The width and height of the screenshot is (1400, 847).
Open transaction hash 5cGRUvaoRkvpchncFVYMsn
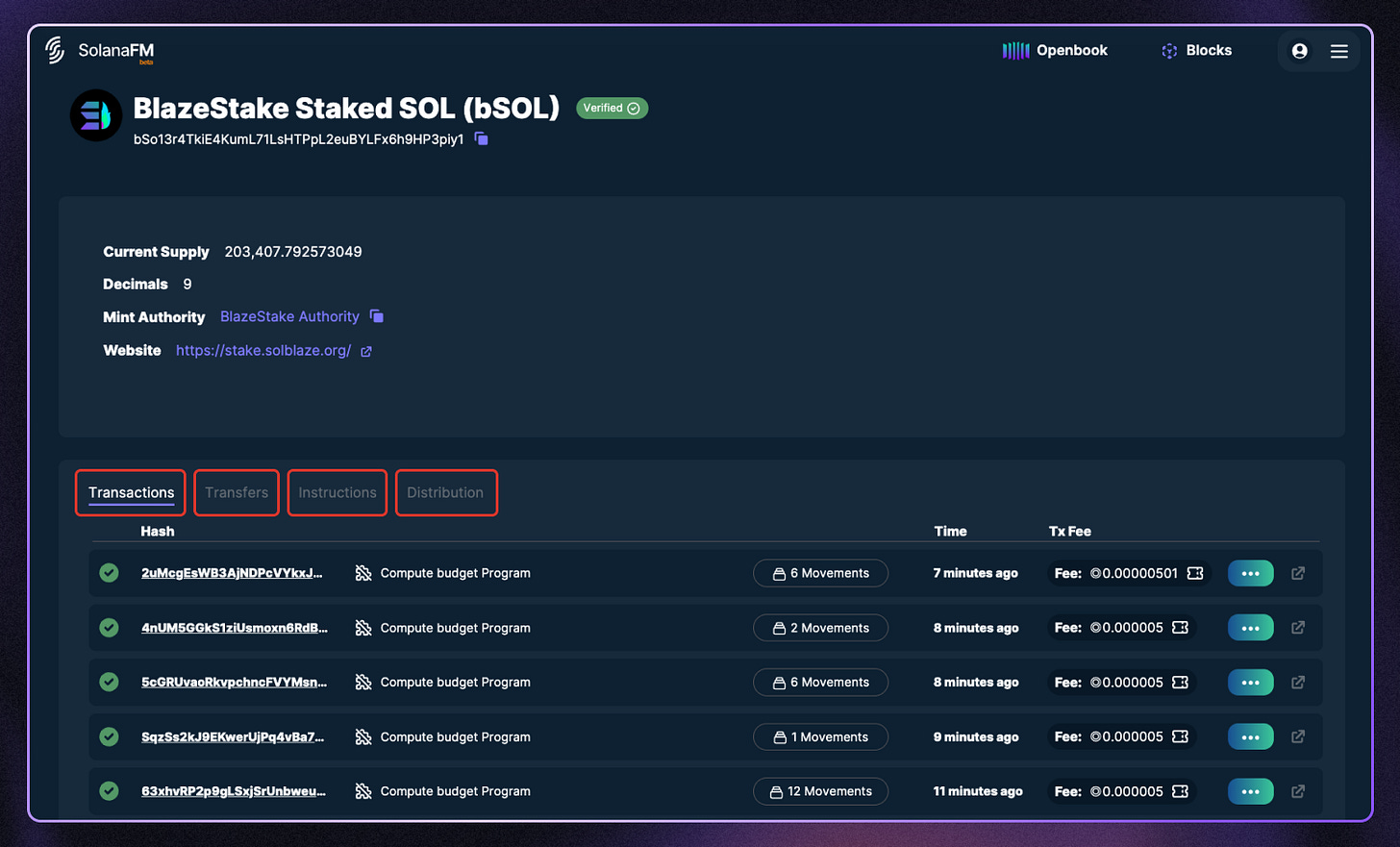point(234,682)
